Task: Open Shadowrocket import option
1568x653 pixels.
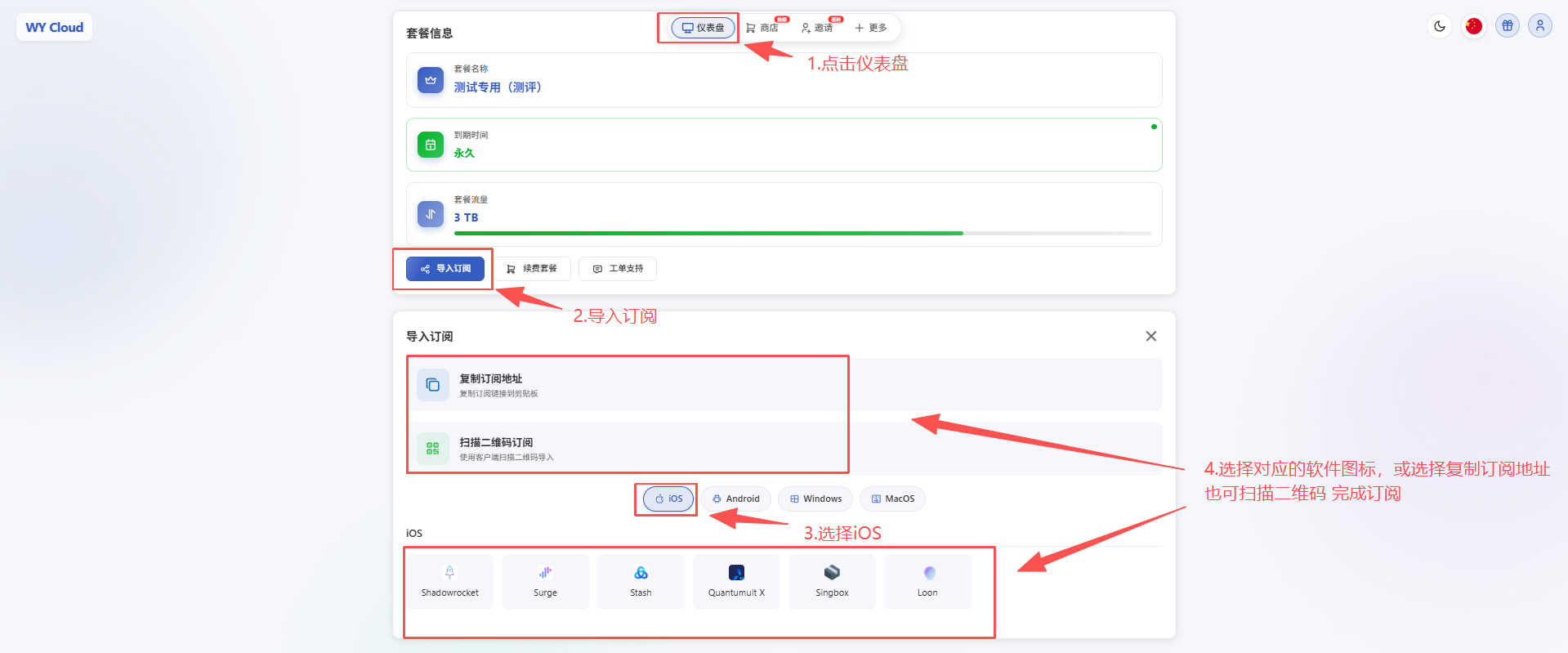Action: (x=449, y=581)
